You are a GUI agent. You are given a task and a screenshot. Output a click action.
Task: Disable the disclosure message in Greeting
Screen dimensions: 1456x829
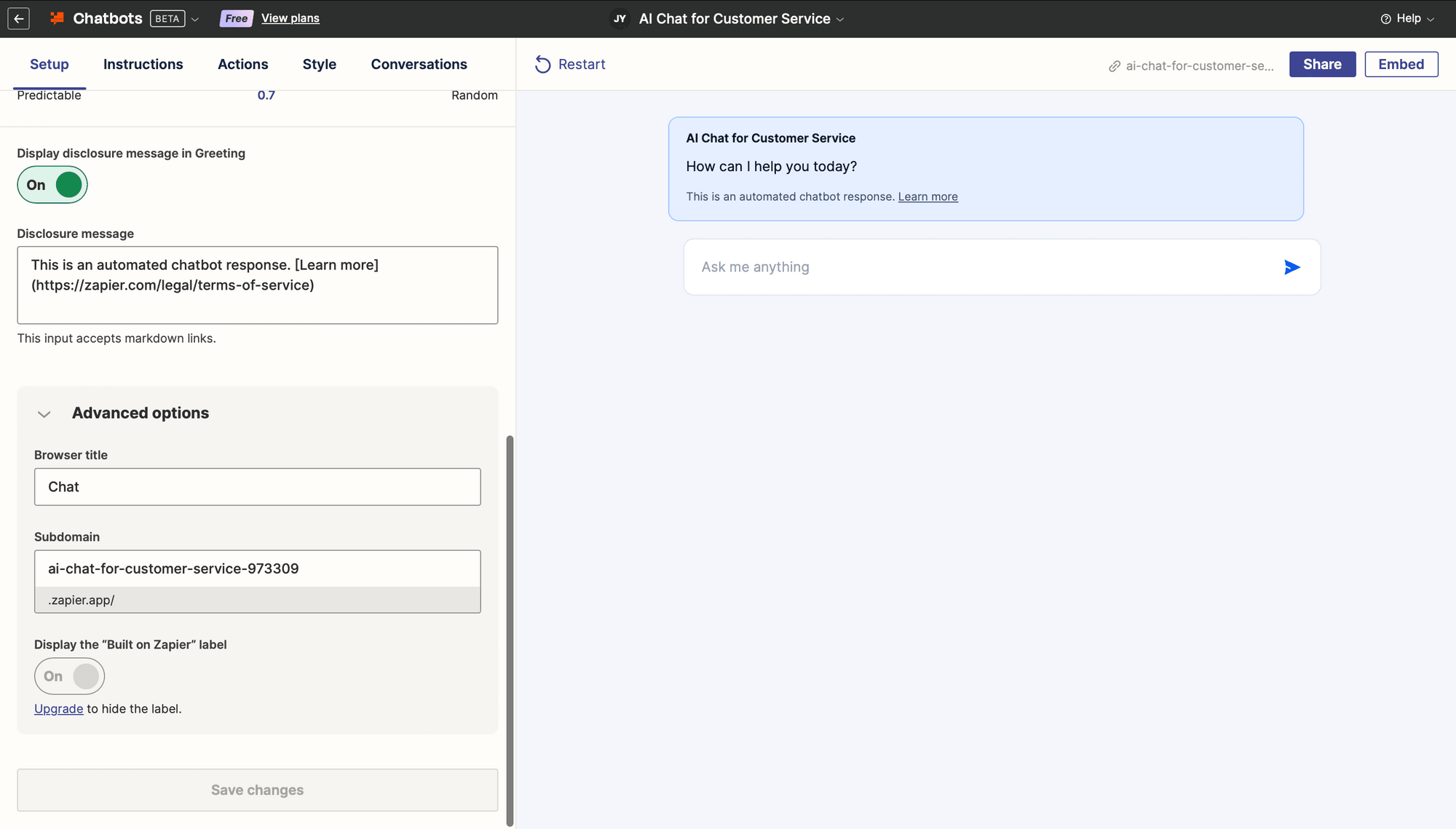(x=52, y=185)
